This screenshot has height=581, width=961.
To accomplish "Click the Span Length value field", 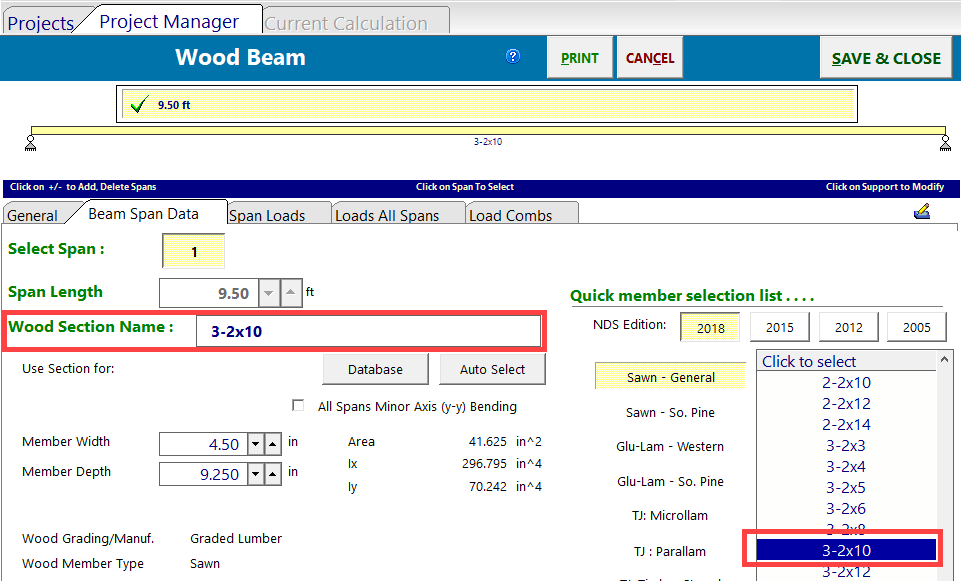I will [x=209, y=293].
